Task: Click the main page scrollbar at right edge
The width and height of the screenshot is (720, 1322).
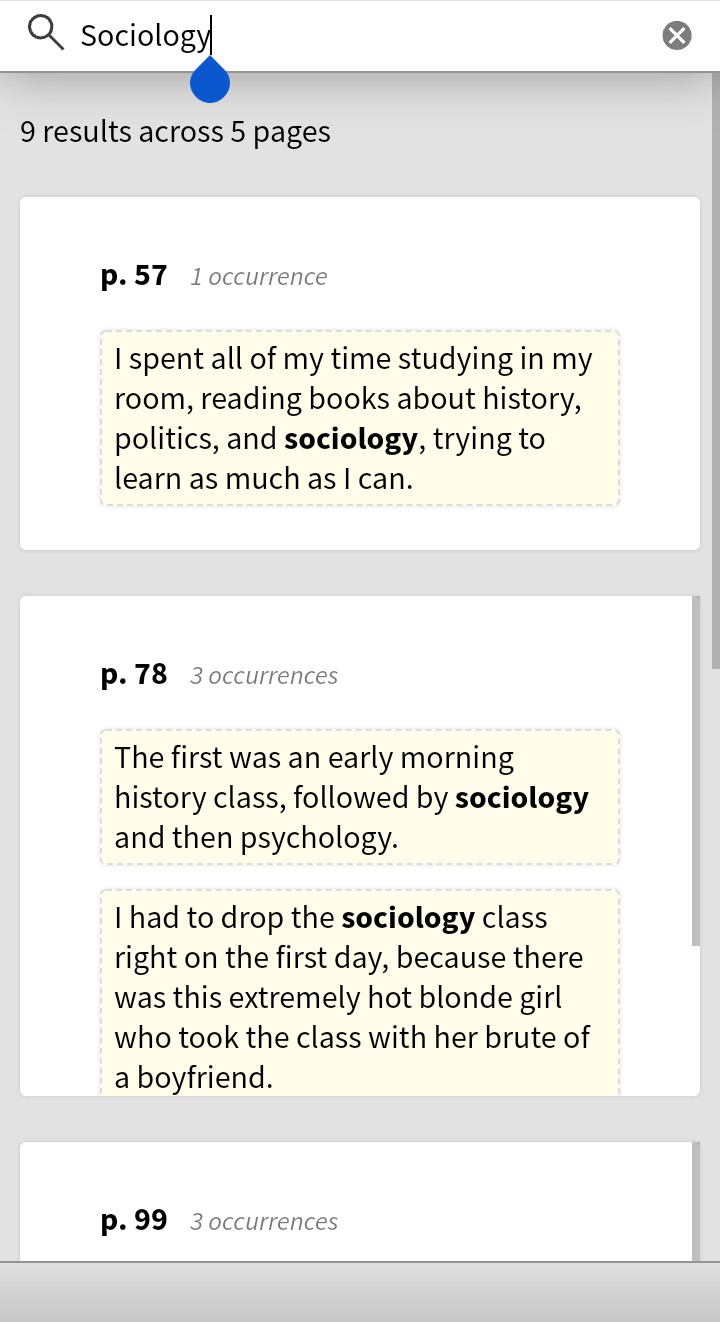Action: (715, 370)
